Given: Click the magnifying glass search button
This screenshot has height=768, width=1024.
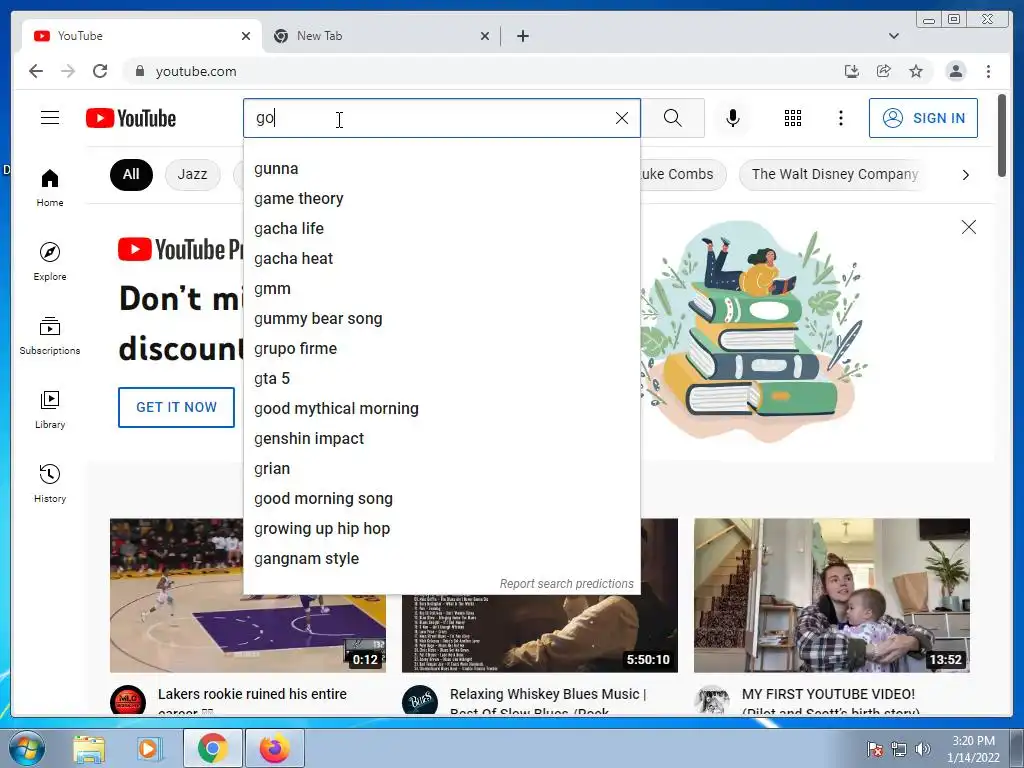Looking at the screenshot, I should (x=673, y=118).
